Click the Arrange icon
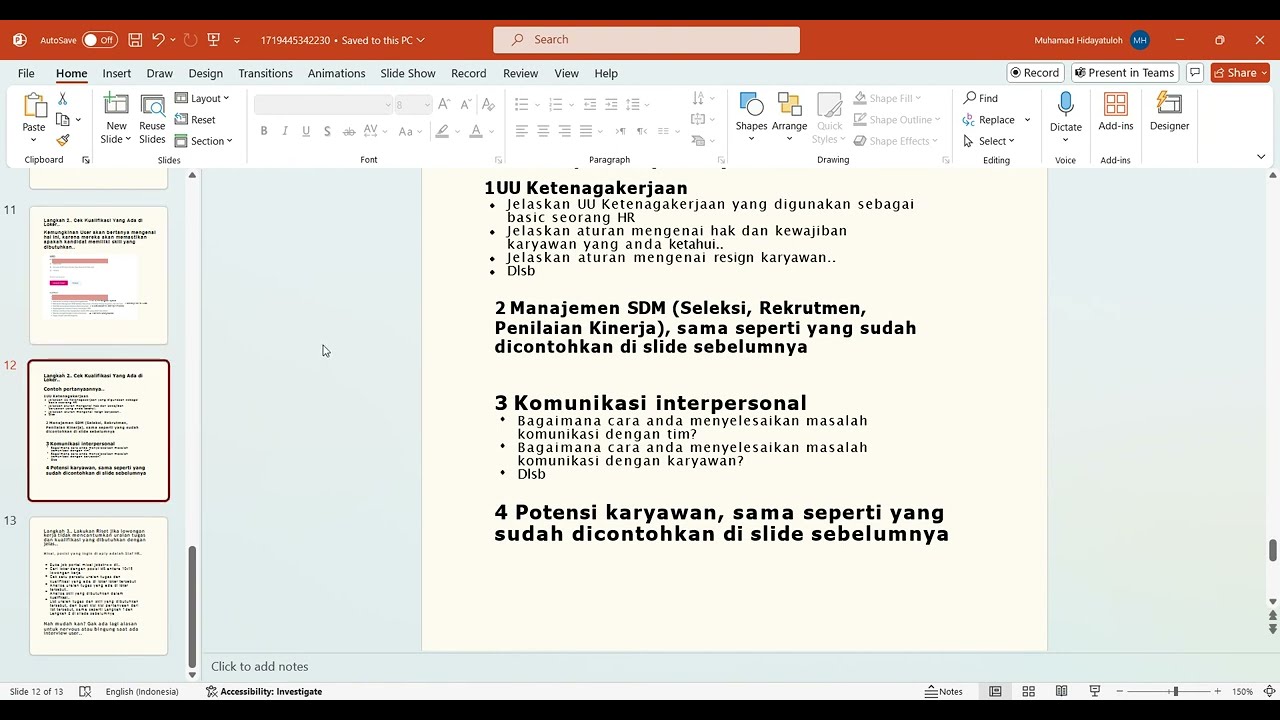This screenshot has width=1280, height=720. coord(789,105)
